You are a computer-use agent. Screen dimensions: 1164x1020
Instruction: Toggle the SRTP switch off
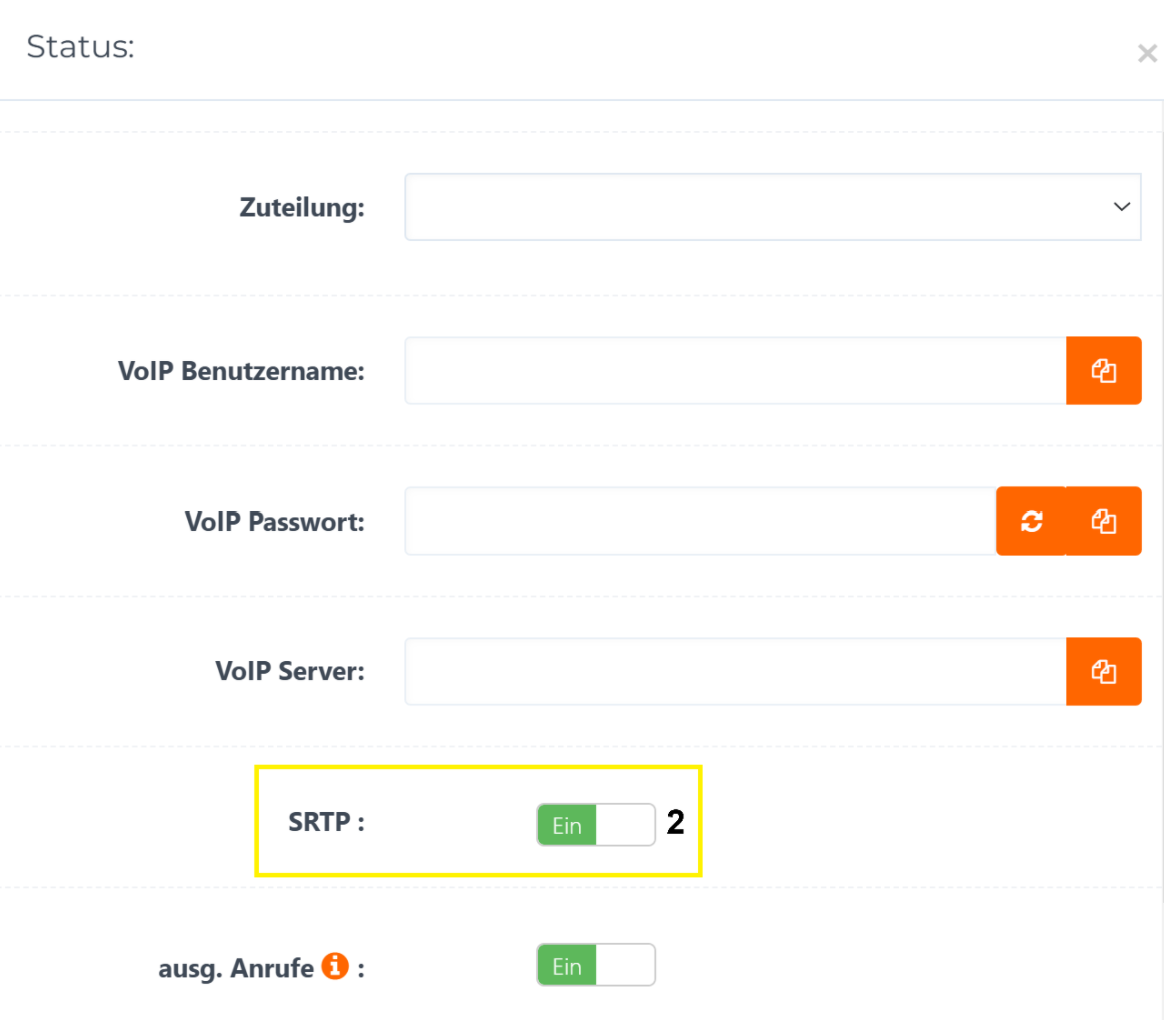(596, 825)
